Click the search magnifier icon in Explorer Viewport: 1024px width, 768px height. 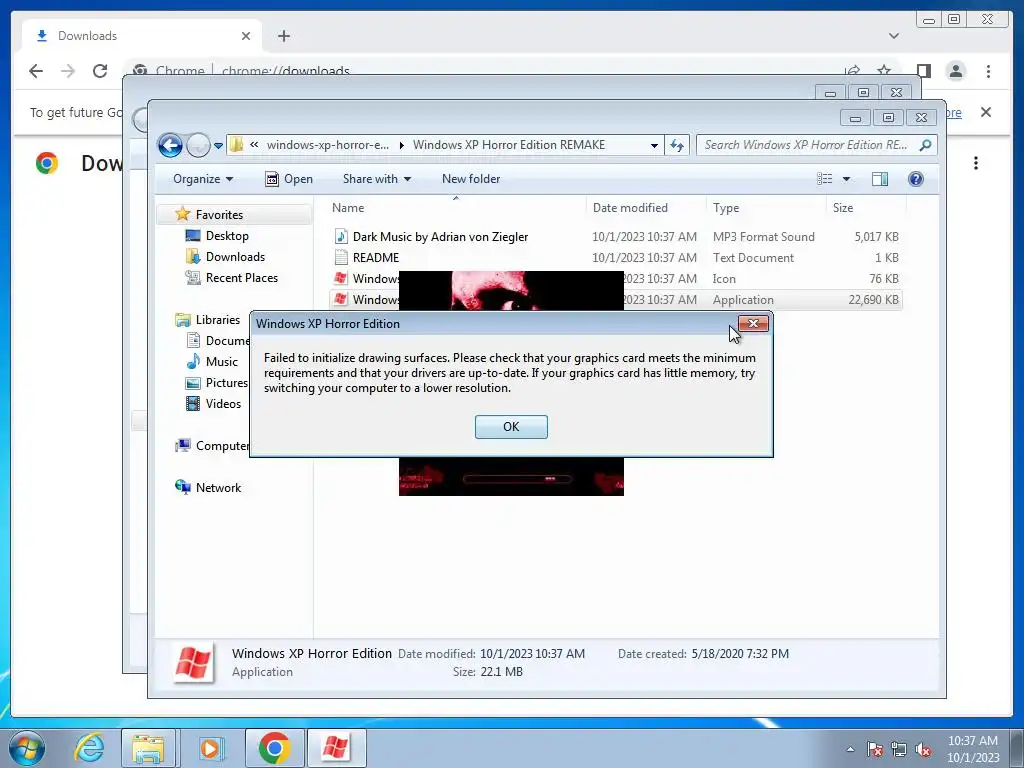pos(925,145)
